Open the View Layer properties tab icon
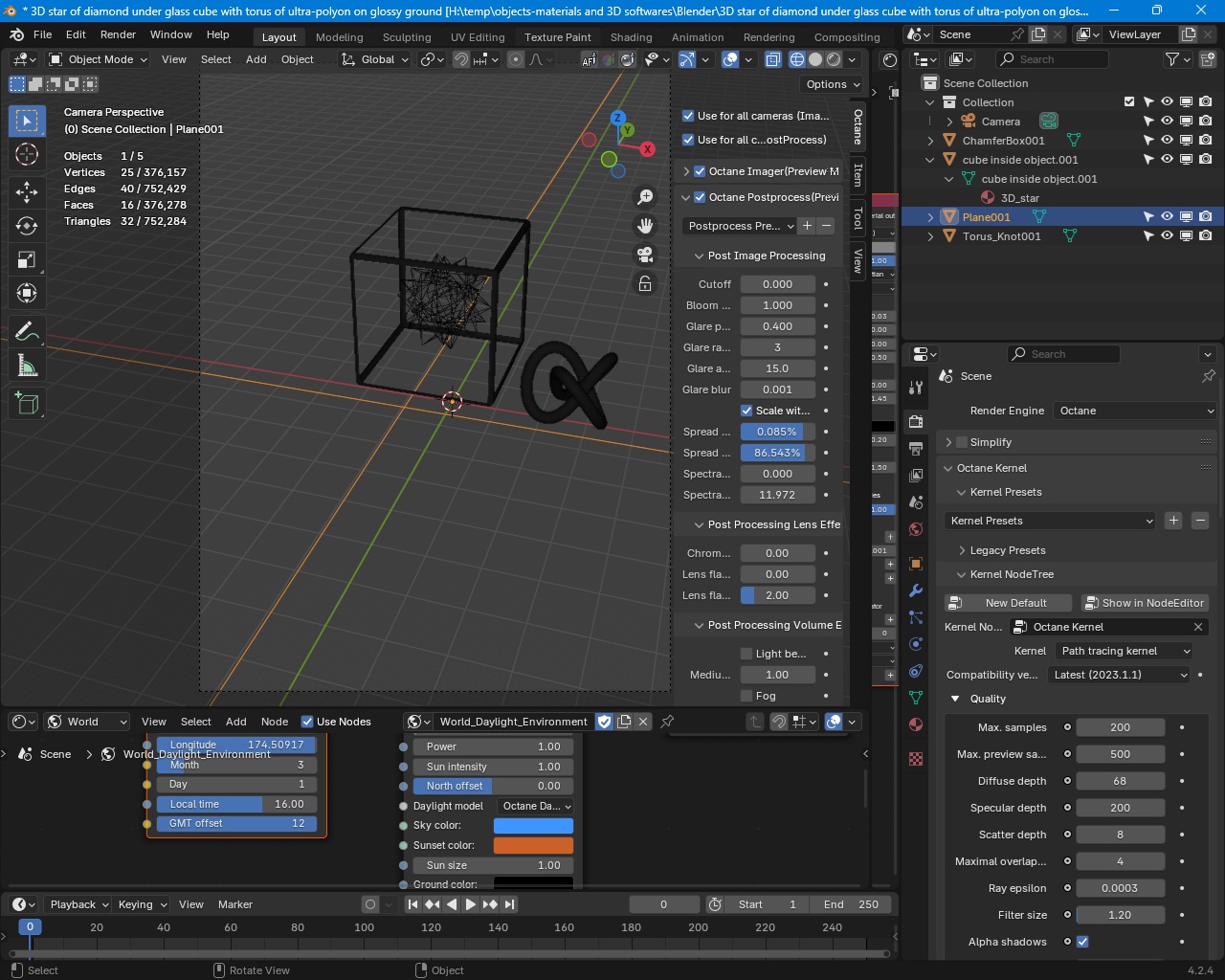 tap(916, 476)
